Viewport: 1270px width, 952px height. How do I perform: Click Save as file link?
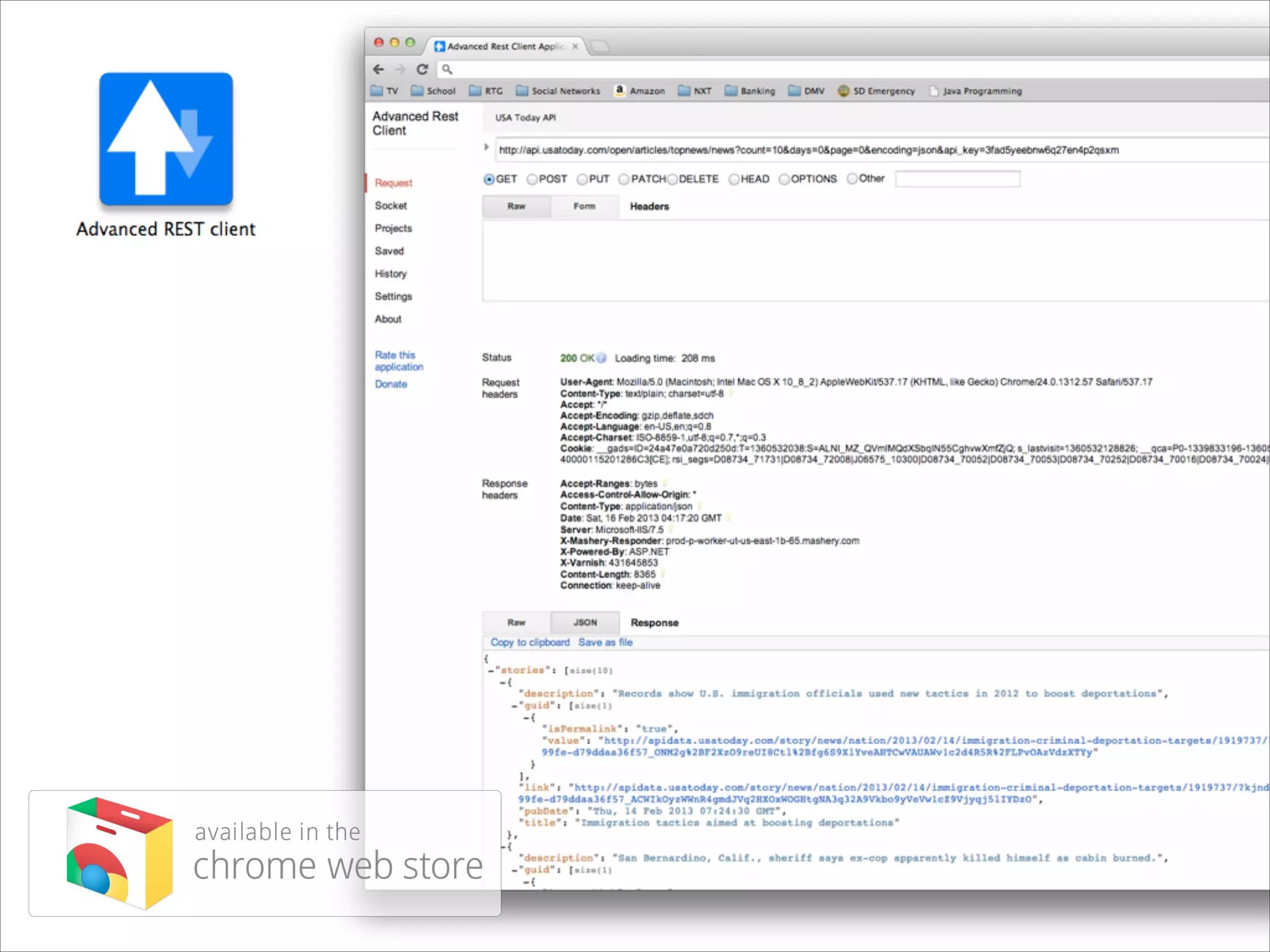pos(605,643)
